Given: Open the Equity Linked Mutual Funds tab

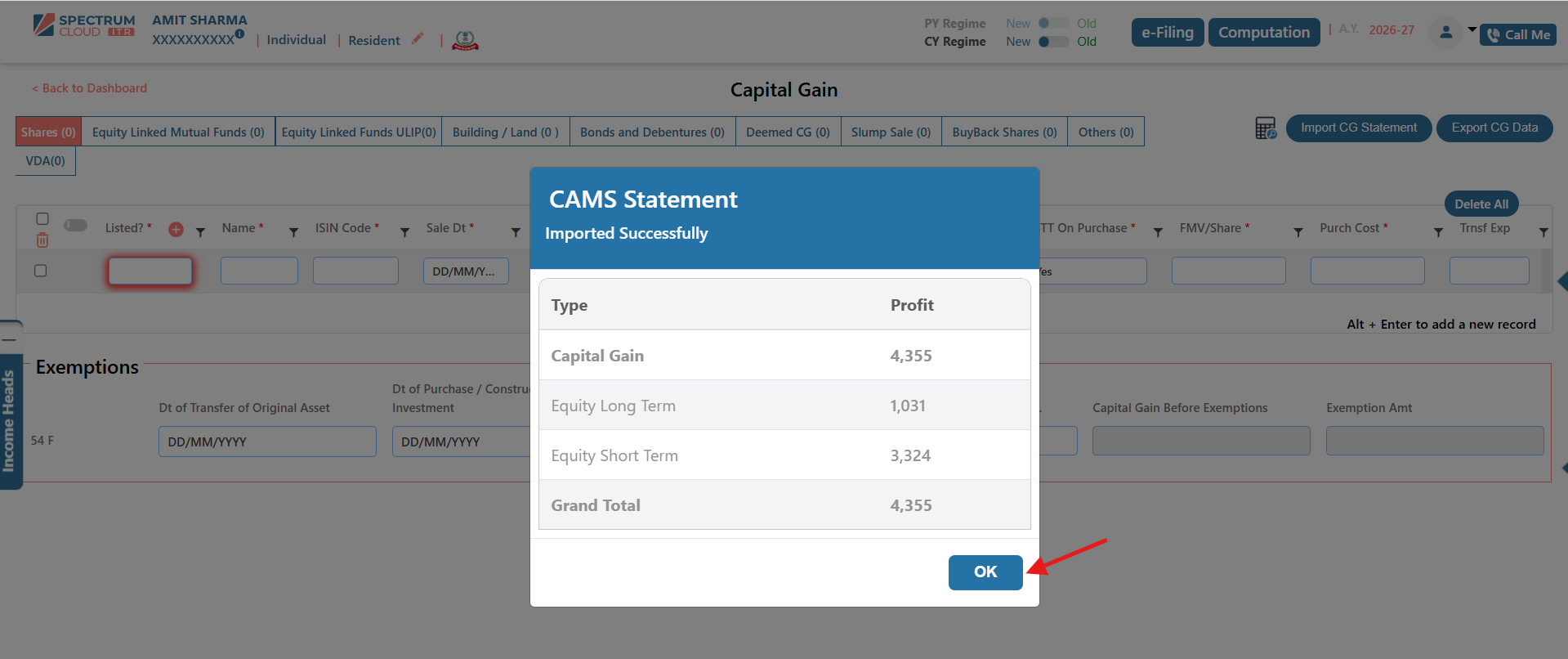Looking at the screenshot, I should (x=178, y=132).
